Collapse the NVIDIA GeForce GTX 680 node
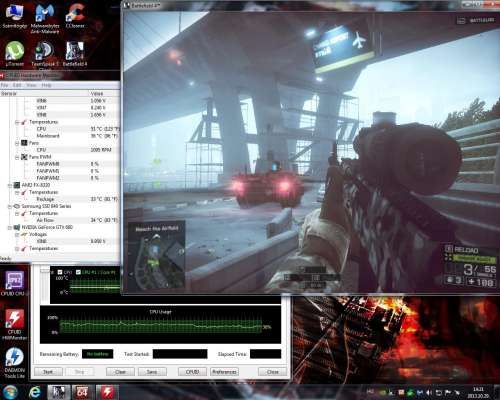The width and height of the screenshot is (500, 400). click(x=10, y=228)
